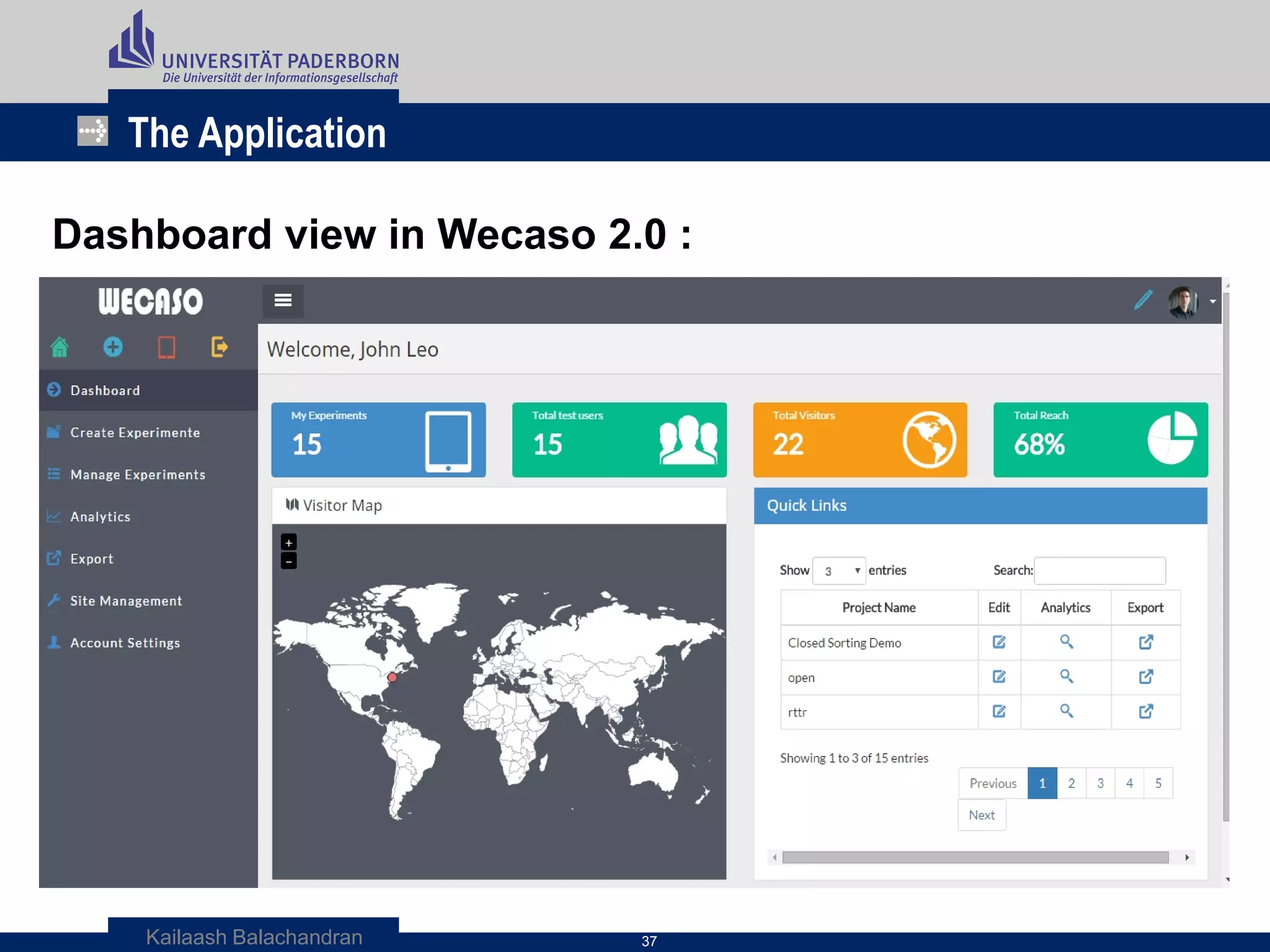1270x952 pixels.
Task: Click the page vertical scrollbar
Action: coord(1226,557)
